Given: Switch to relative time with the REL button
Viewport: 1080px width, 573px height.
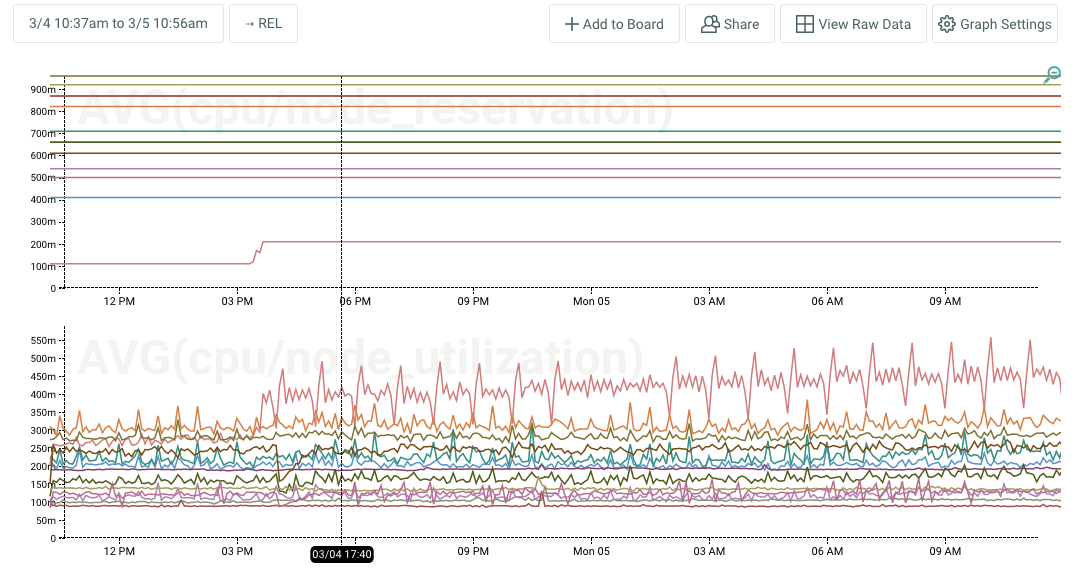Looking at the screenshot, I should (x=263, y=24).
